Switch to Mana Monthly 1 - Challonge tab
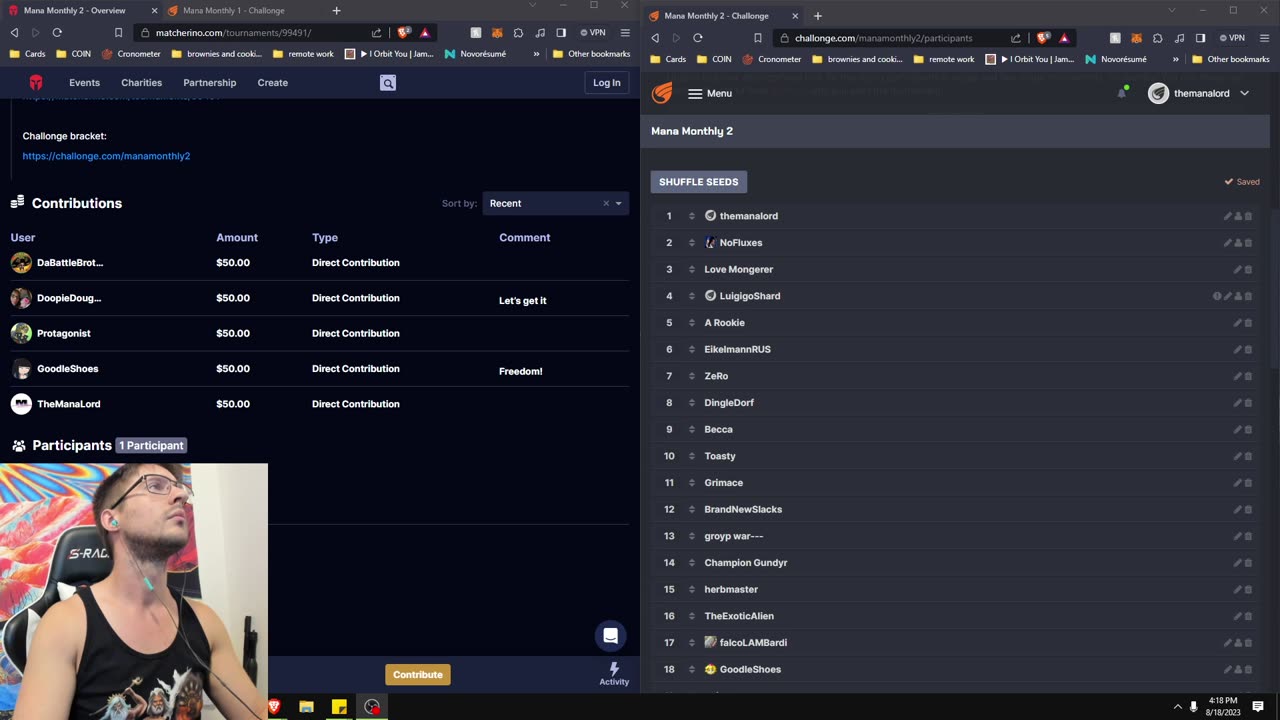The height and width of the screenshot is (720, 1280). click(235, 10)
